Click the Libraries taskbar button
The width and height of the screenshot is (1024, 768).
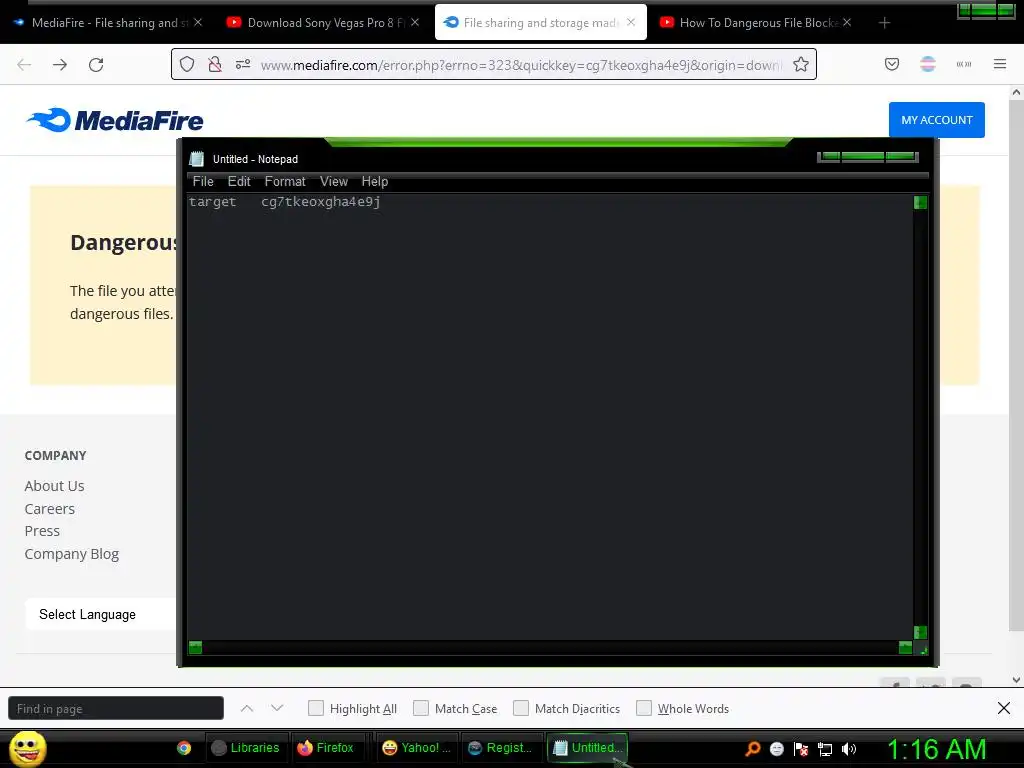click(x=246, y=748)
